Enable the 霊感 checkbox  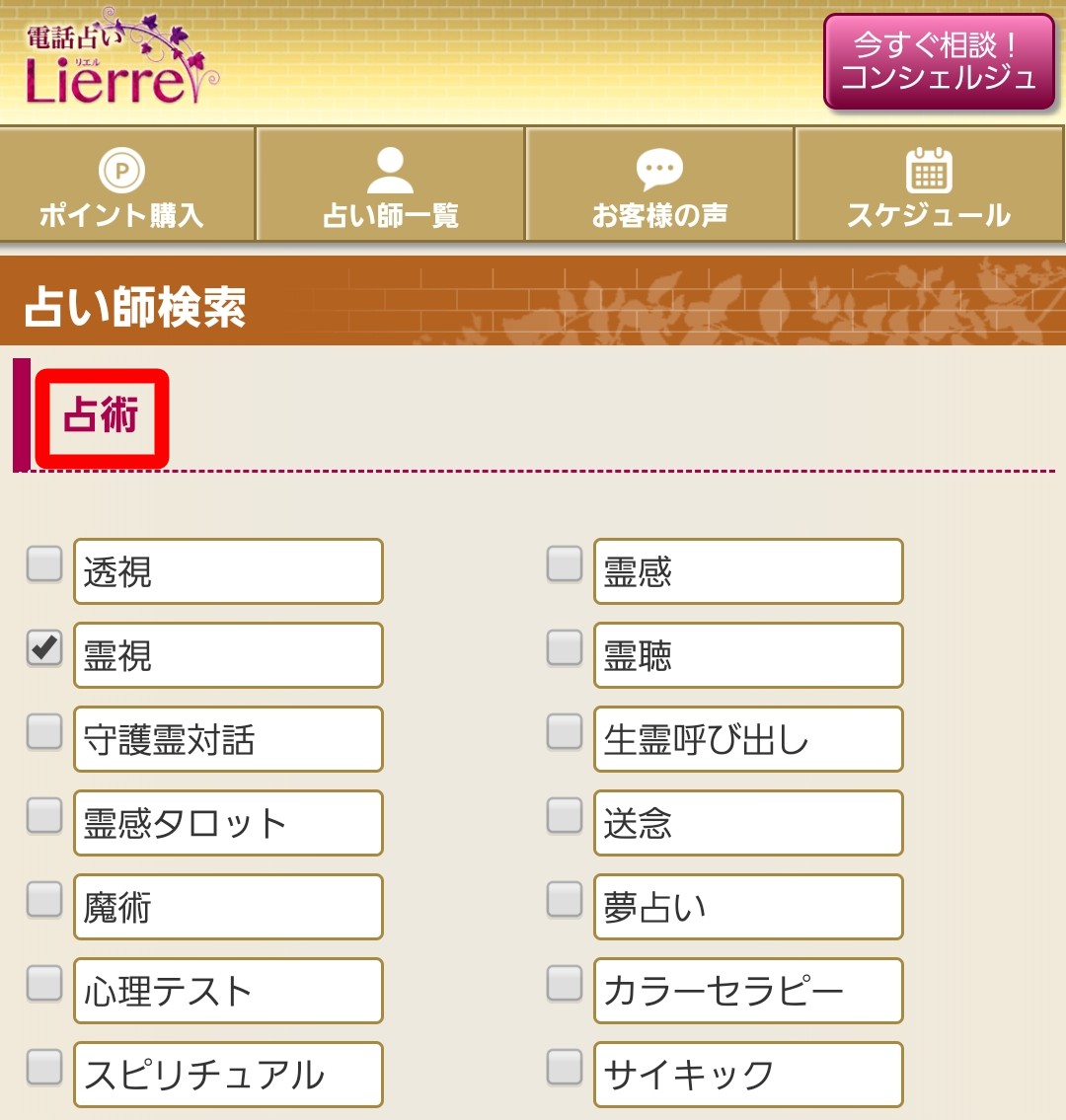coord(565,564)
